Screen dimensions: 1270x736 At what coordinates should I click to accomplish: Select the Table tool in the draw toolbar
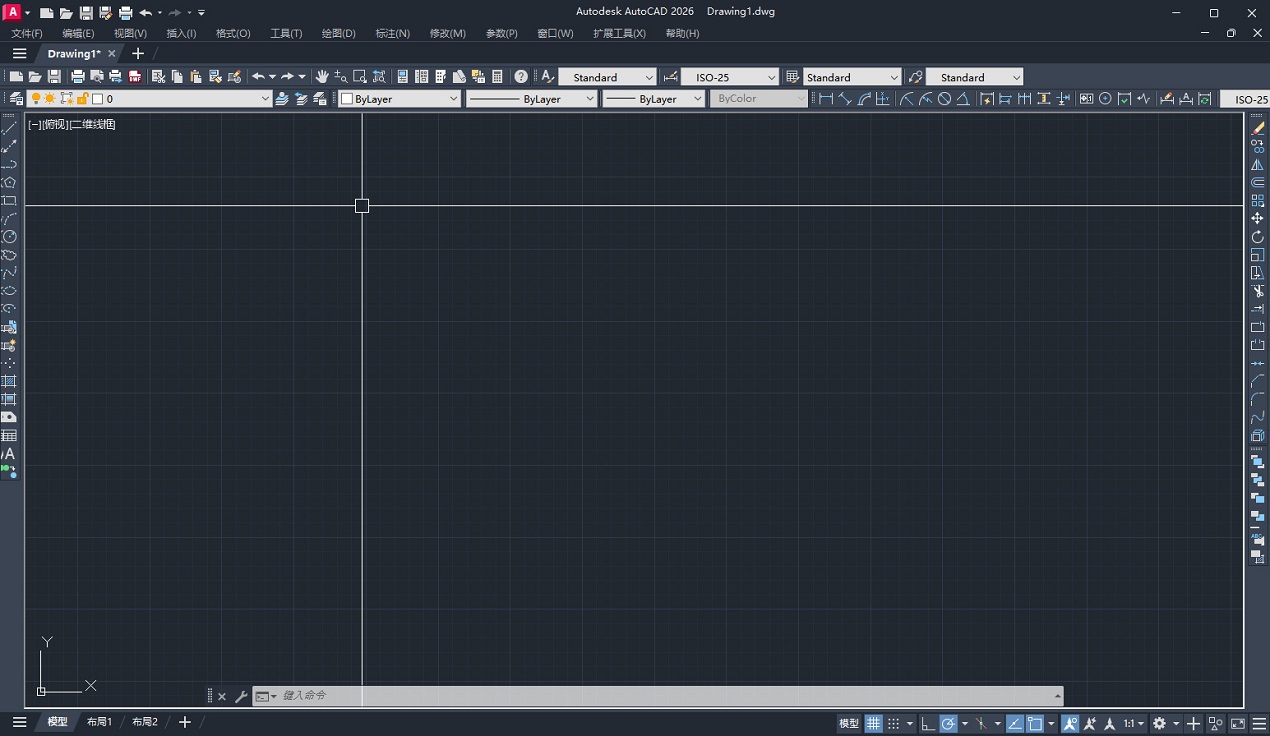(9, 436)
